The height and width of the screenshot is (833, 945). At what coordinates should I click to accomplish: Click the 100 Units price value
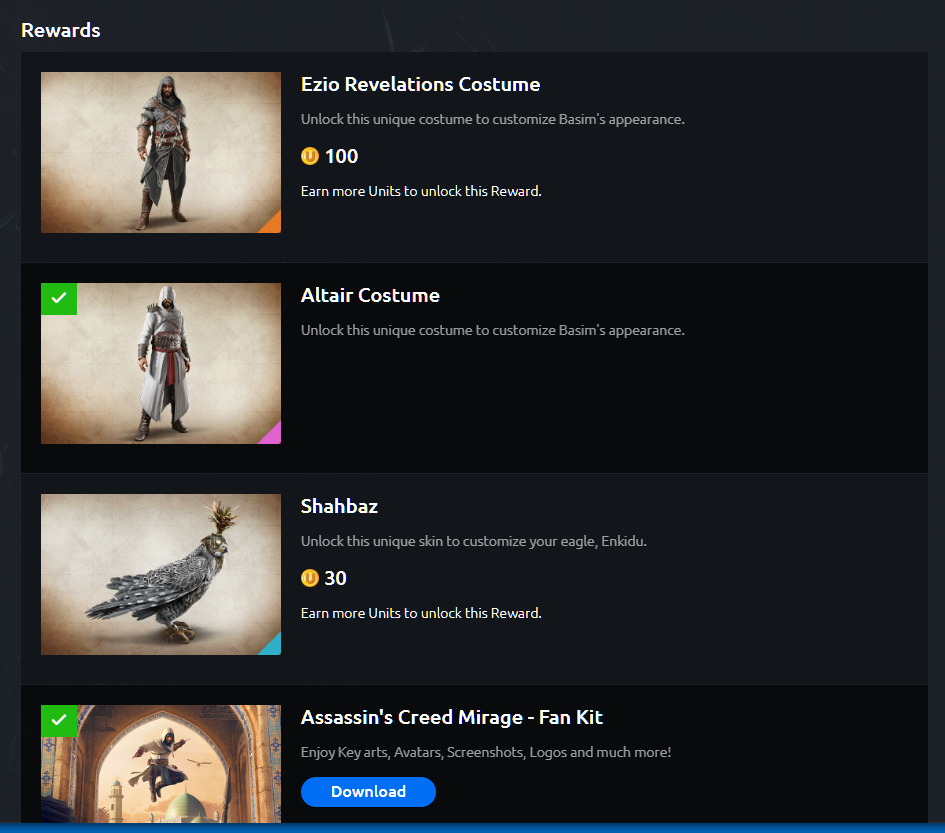pyautogui.click(x=342, y=156)
